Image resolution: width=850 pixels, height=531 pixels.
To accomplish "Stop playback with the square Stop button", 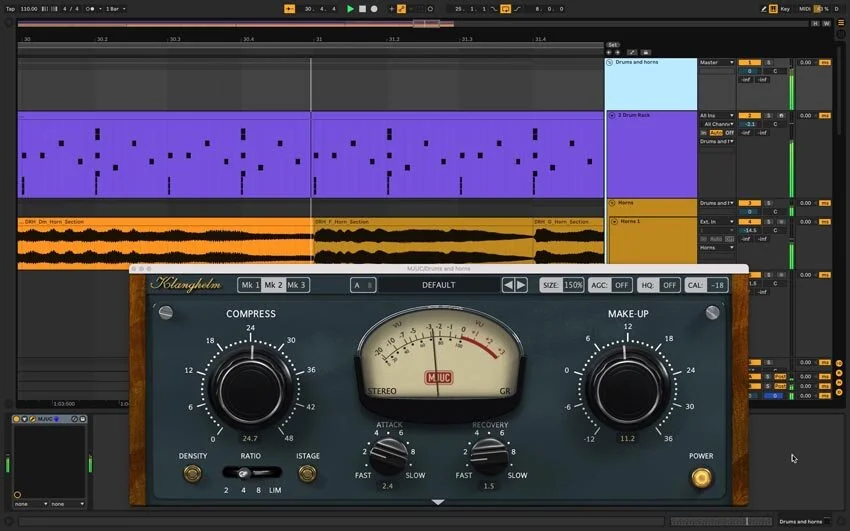I will click(362, 9).
